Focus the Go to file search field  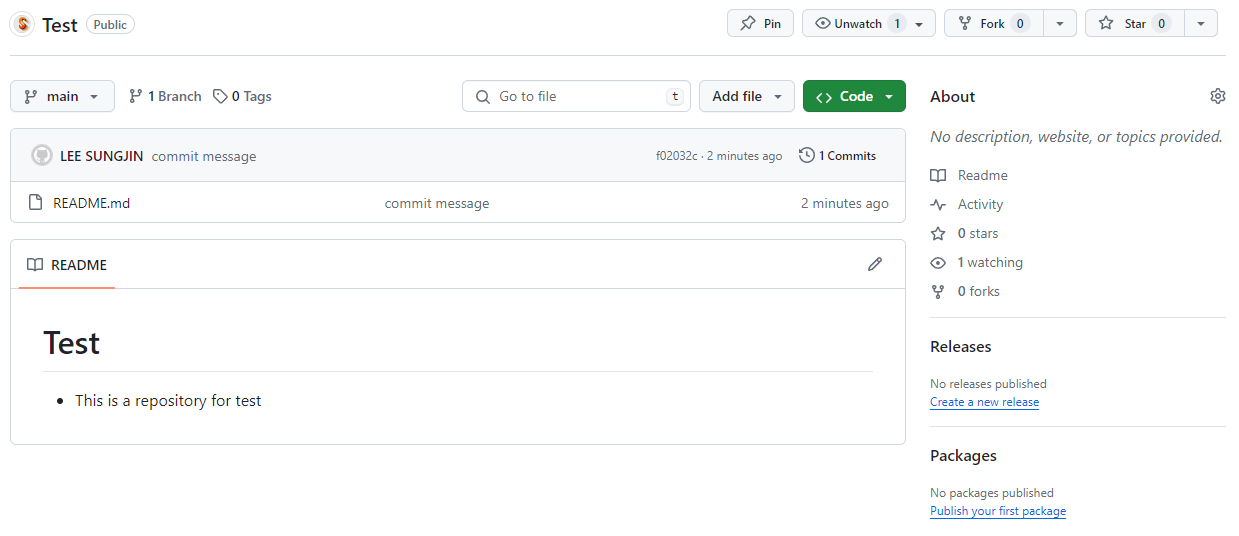click(x=576, y=96)
